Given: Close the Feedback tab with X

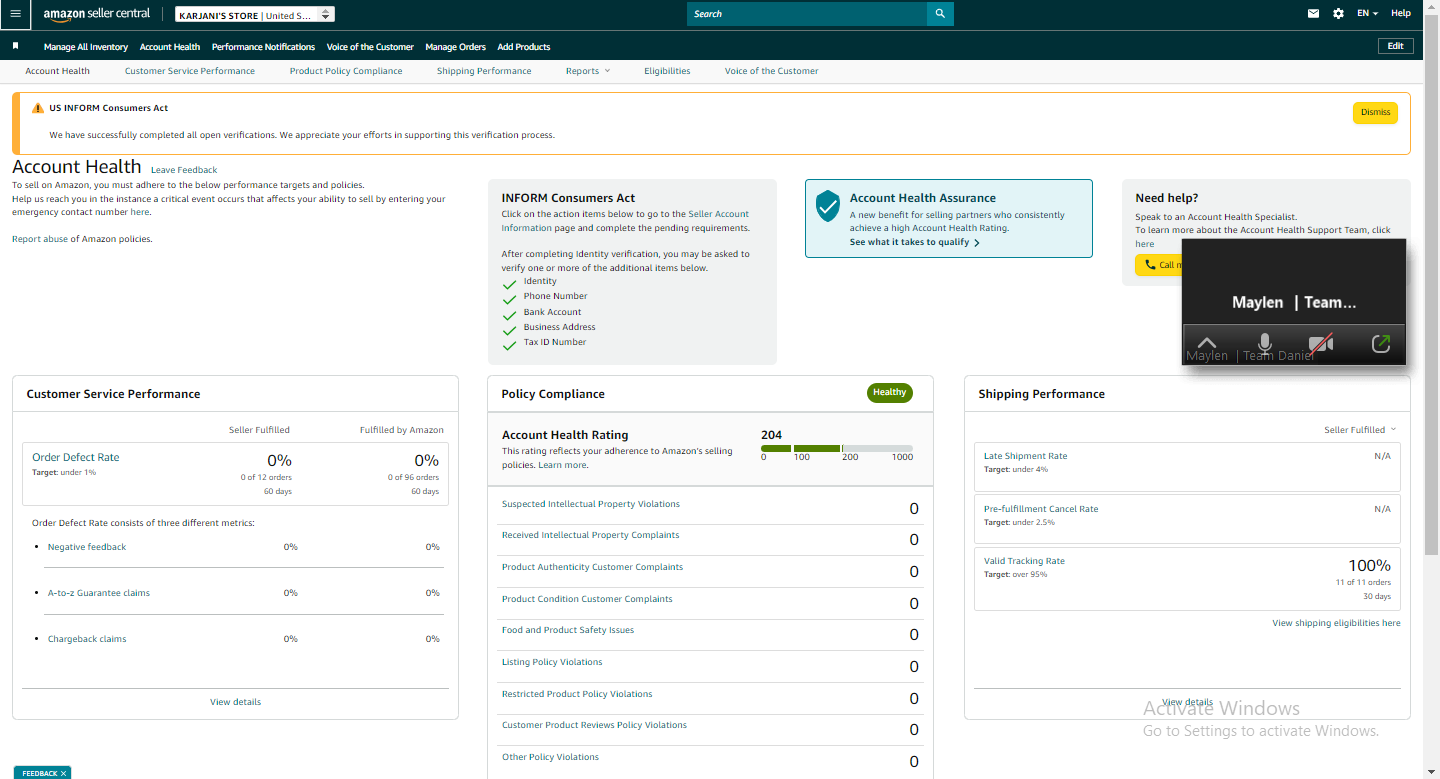Looking at the screenshot, I should point(63,773).
